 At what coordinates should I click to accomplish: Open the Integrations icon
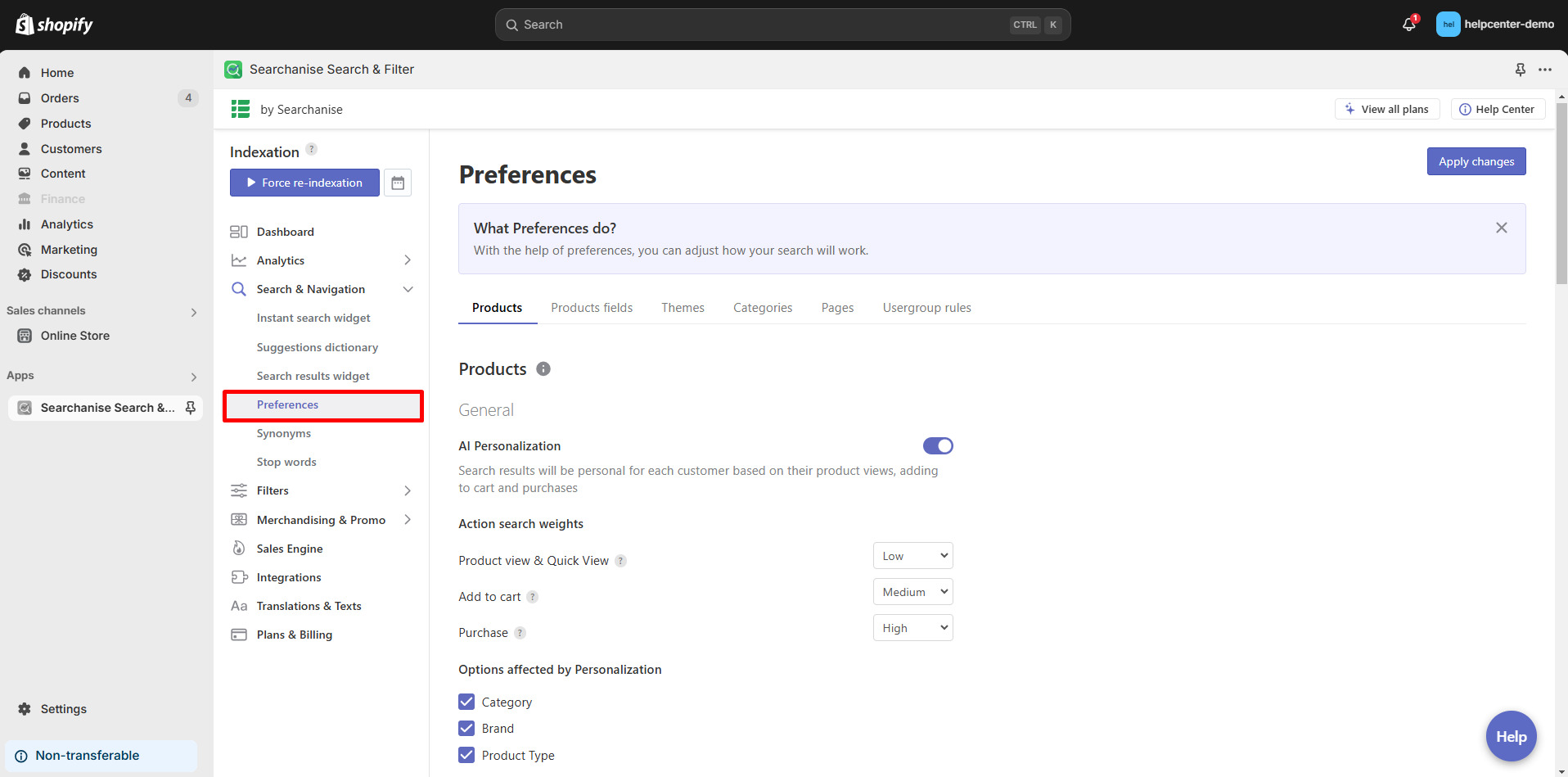[x=238, y=577]
